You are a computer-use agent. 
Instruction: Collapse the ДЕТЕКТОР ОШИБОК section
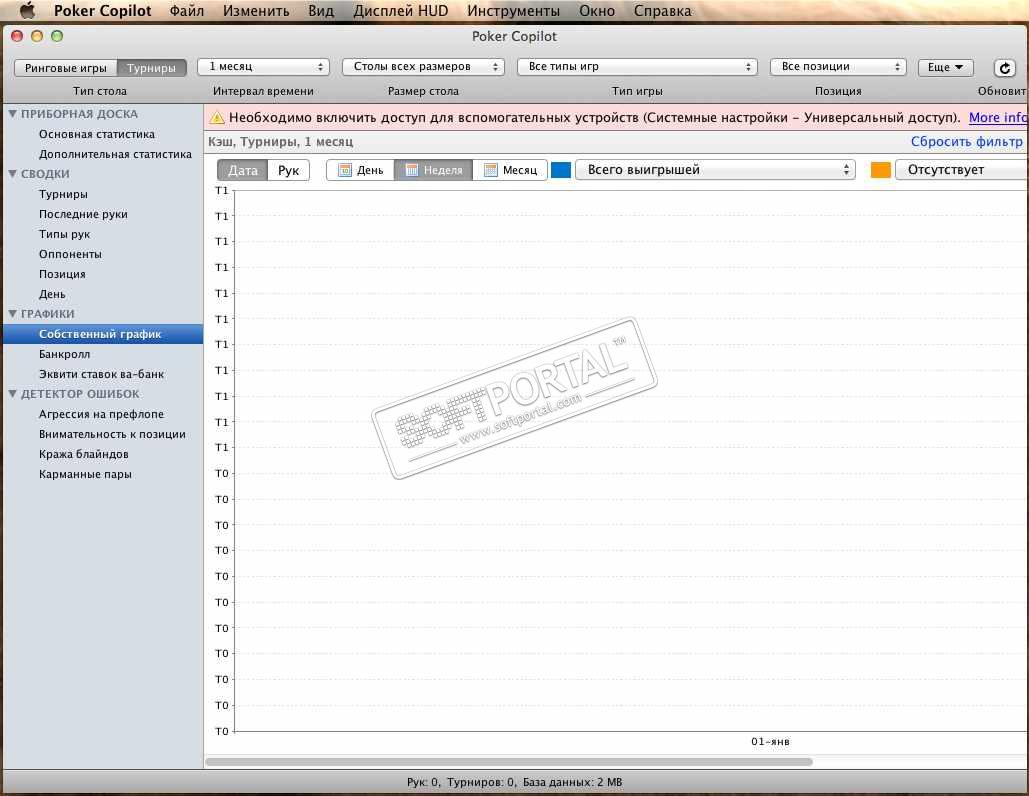[x=12, y=394]
